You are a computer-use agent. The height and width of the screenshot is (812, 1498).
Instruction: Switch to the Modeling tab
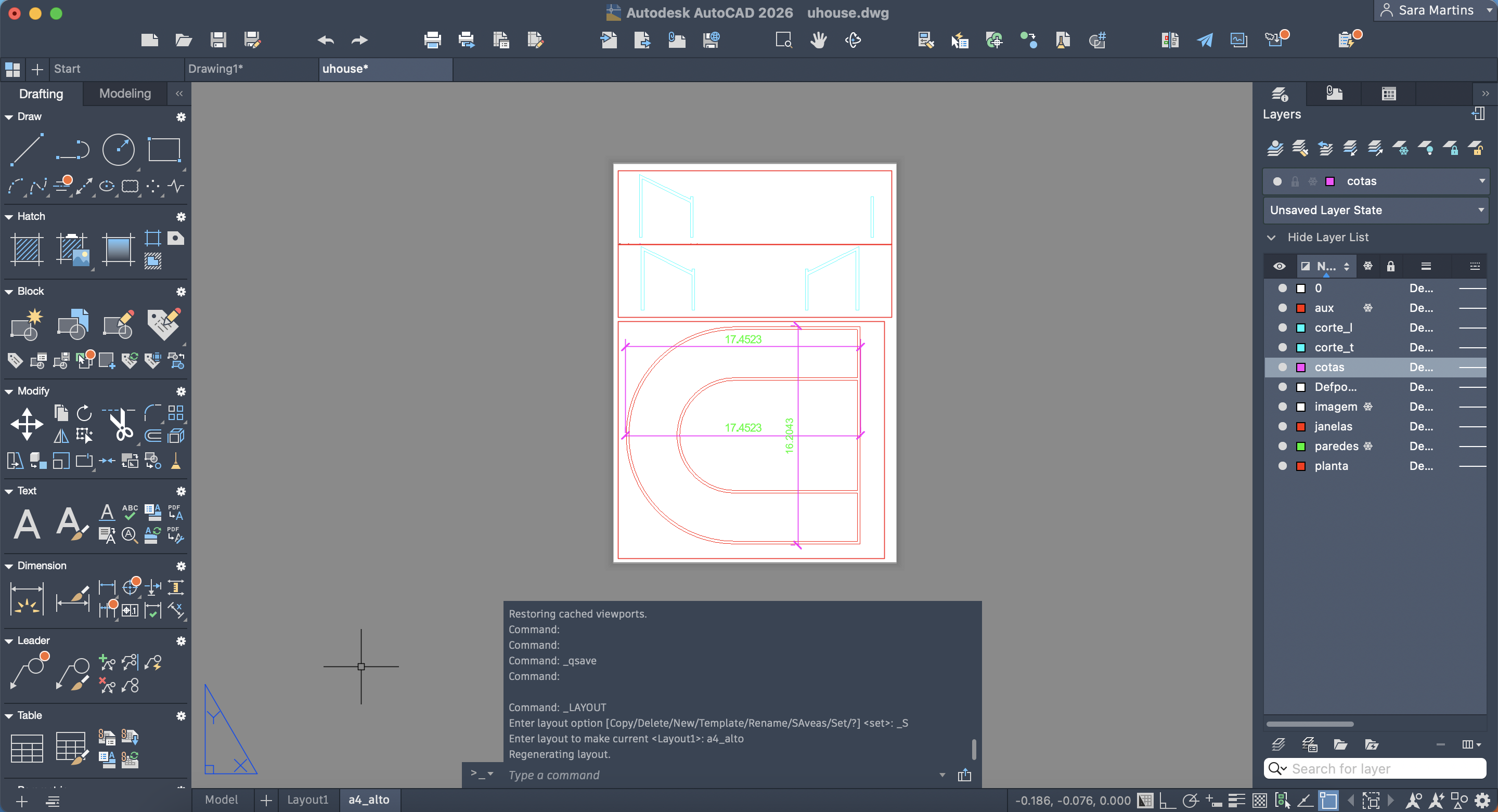[x=125, y=94]
